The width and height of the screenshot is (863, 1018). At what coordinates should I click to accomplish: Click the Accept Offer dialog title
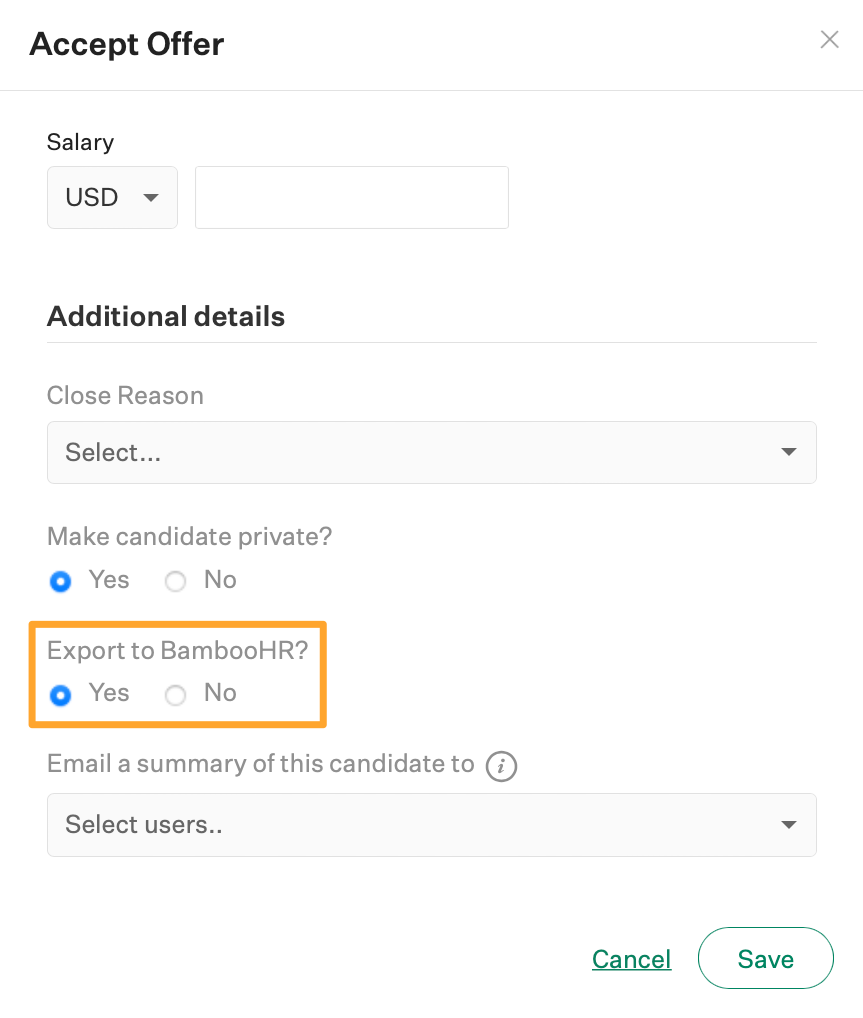click(127, 44)
